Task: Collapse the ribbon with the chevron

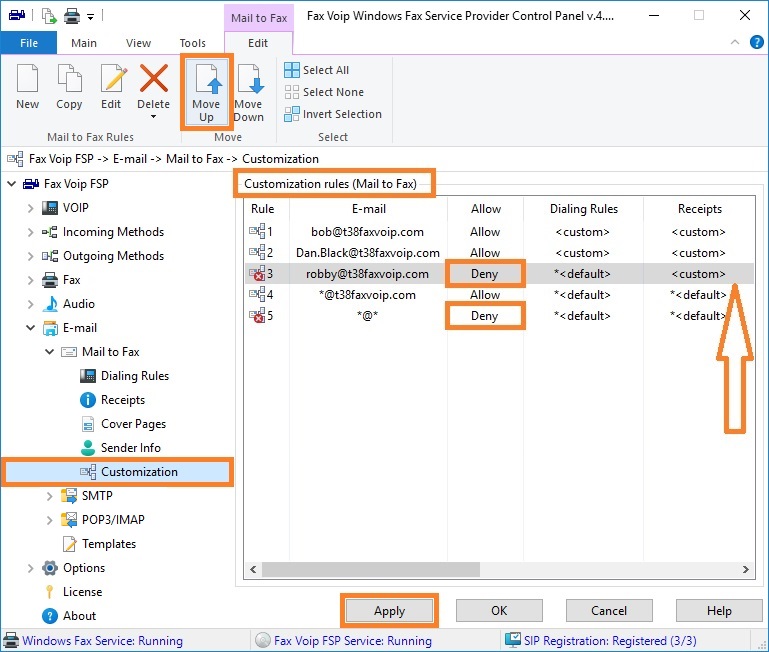Action: [735, 42]
